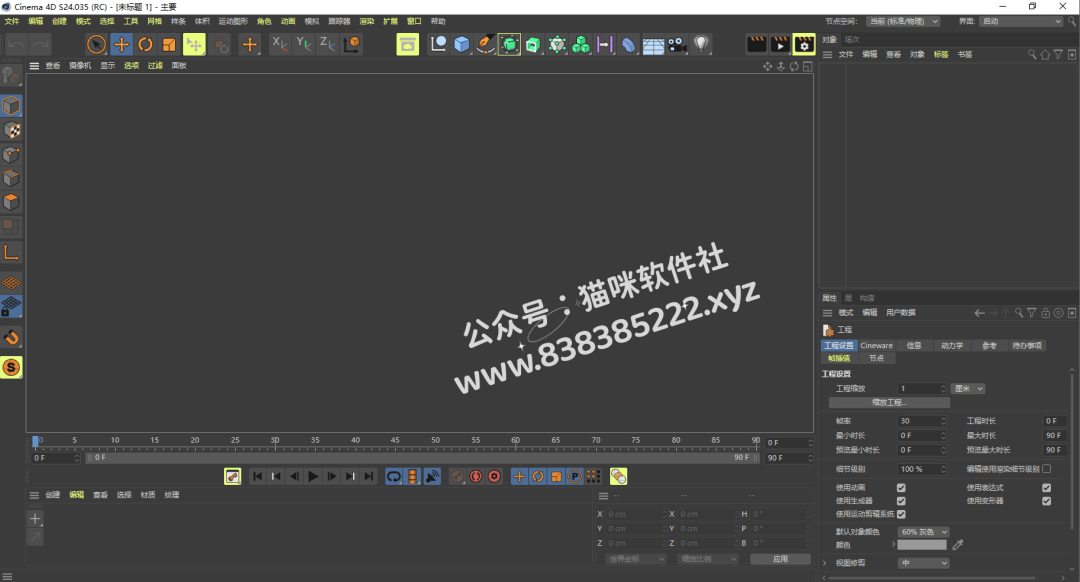Click the yellow S icon in sidebar
This screenshot has width=1080, height=582.
coord(11,368)
